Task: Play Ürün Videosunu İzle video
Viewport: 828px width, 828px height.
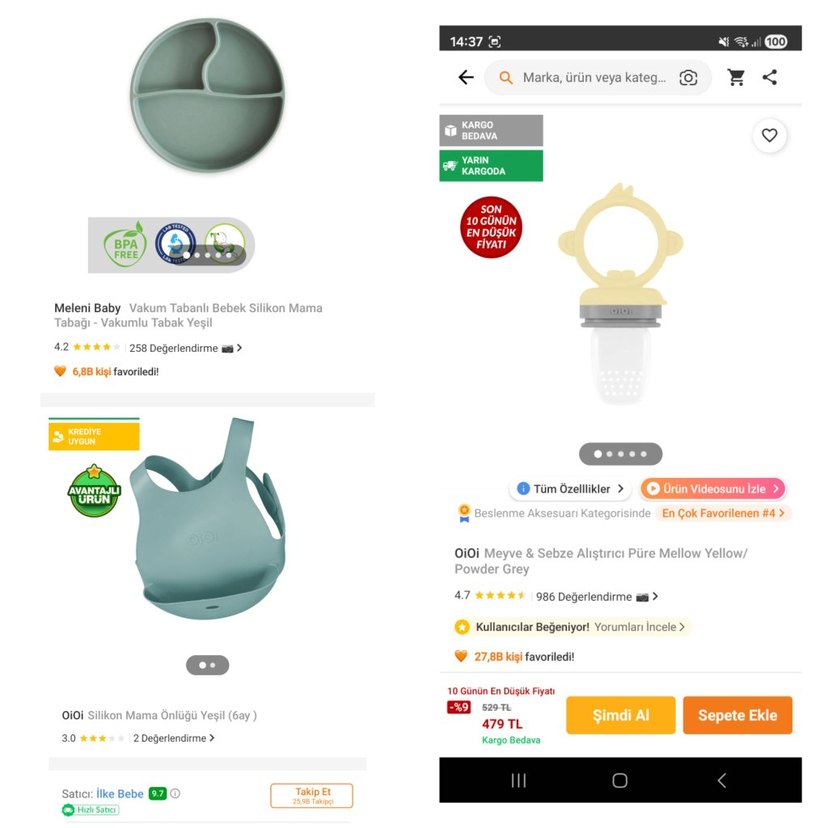Action: click(x=713, y=488)
